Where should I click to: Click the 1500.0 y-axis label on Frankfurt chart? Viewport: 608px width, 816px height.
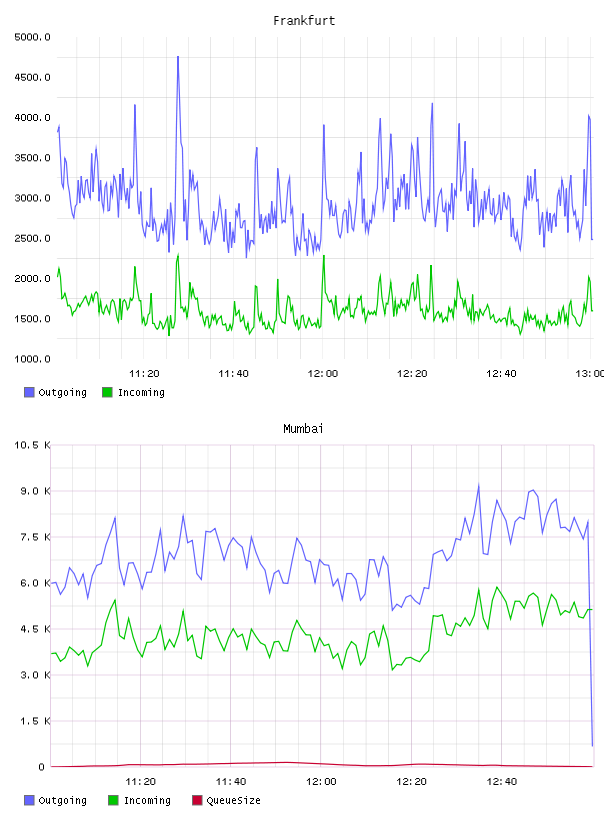point(32,319)
